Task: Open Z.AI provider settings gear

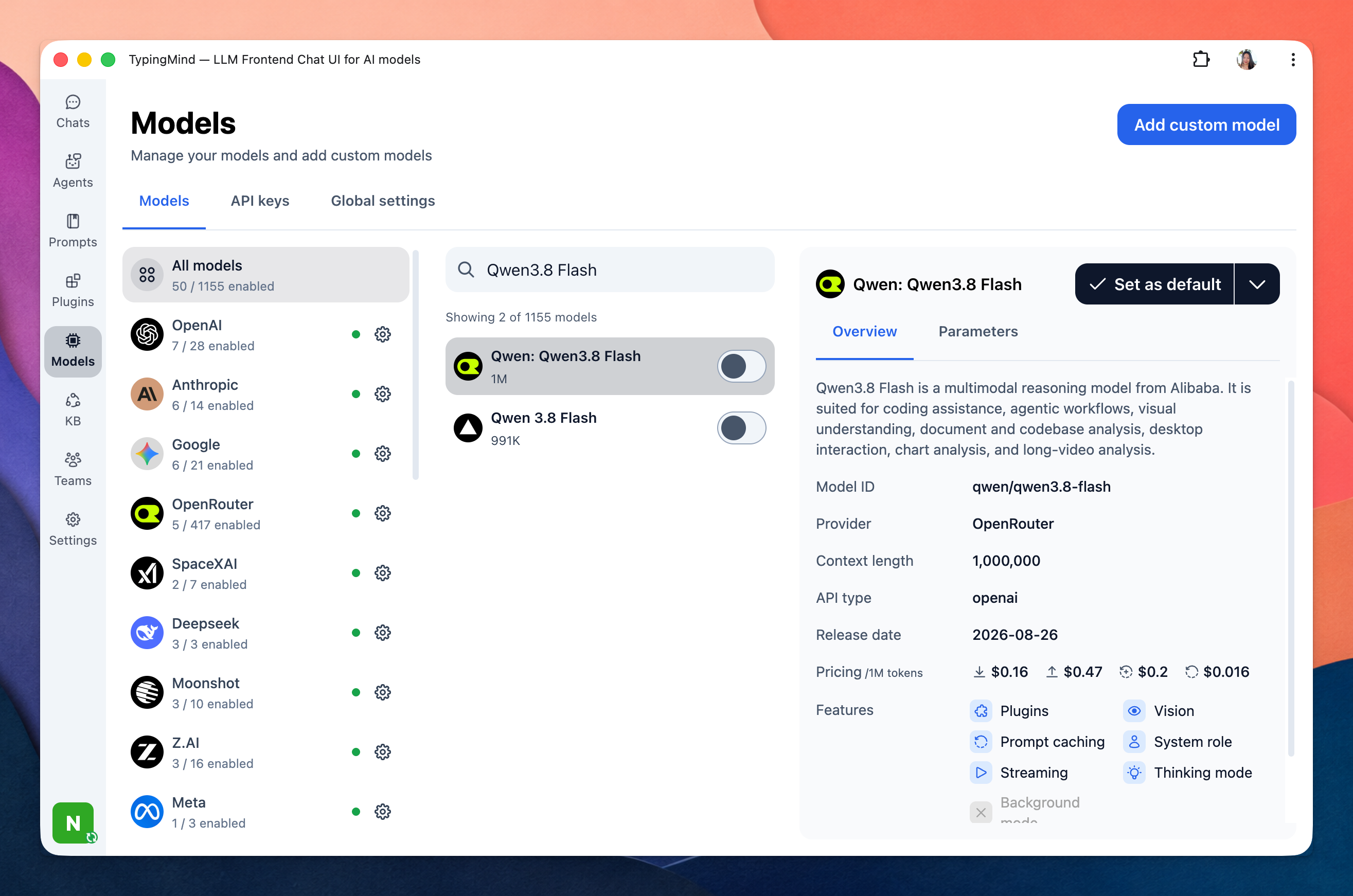Action: [382, 752]
